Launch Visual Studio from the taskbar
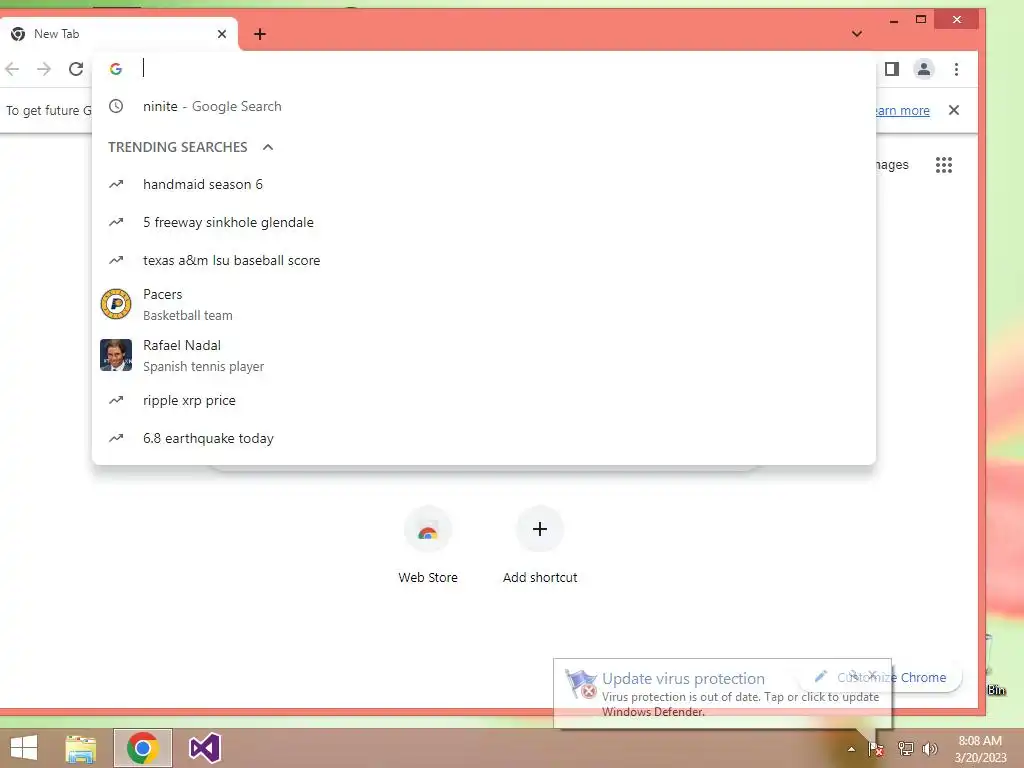This screenshot has width=1024, height=768. tap(204, 748)
